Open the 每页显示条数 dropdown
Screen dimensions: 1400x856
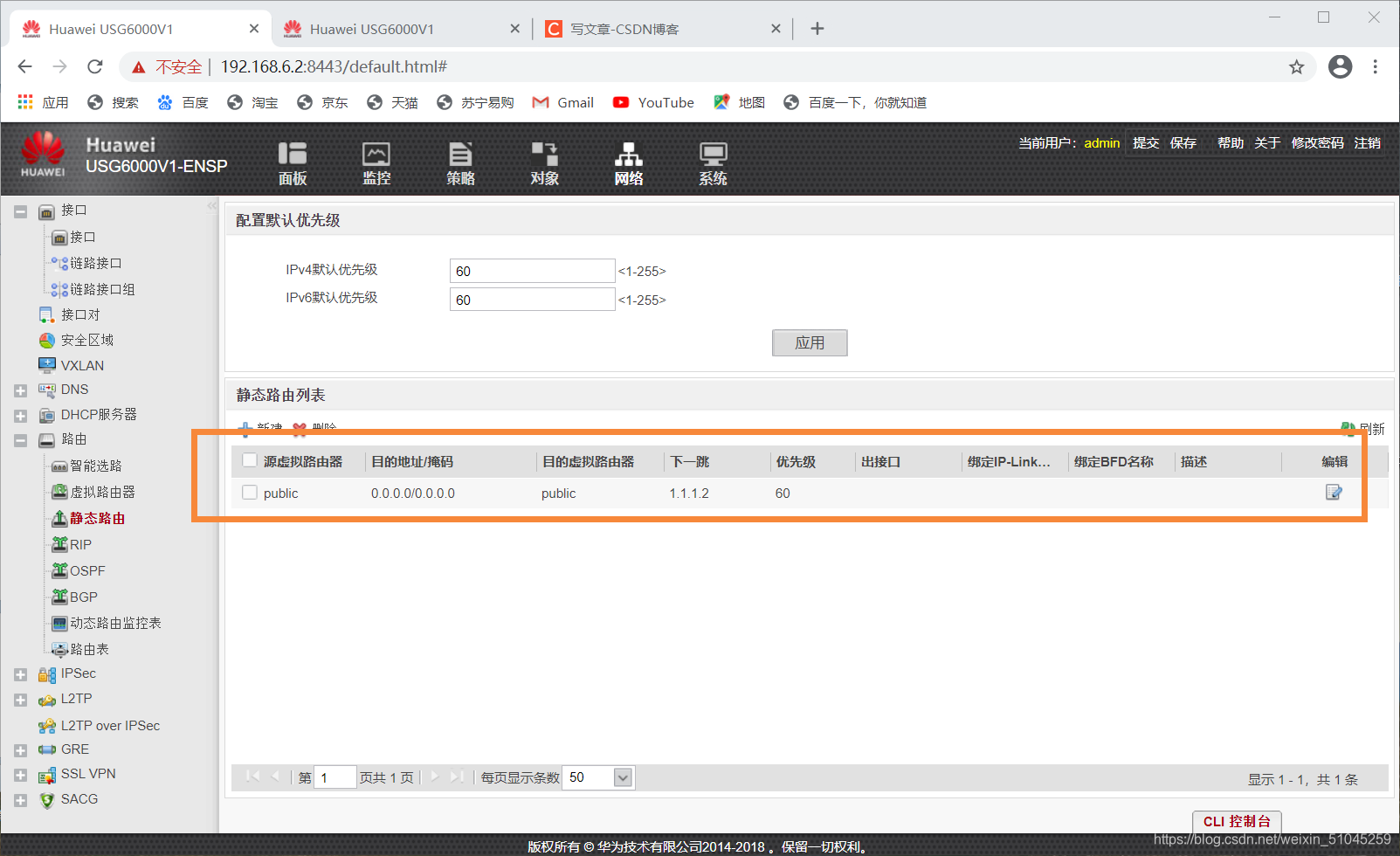[623, 777]
